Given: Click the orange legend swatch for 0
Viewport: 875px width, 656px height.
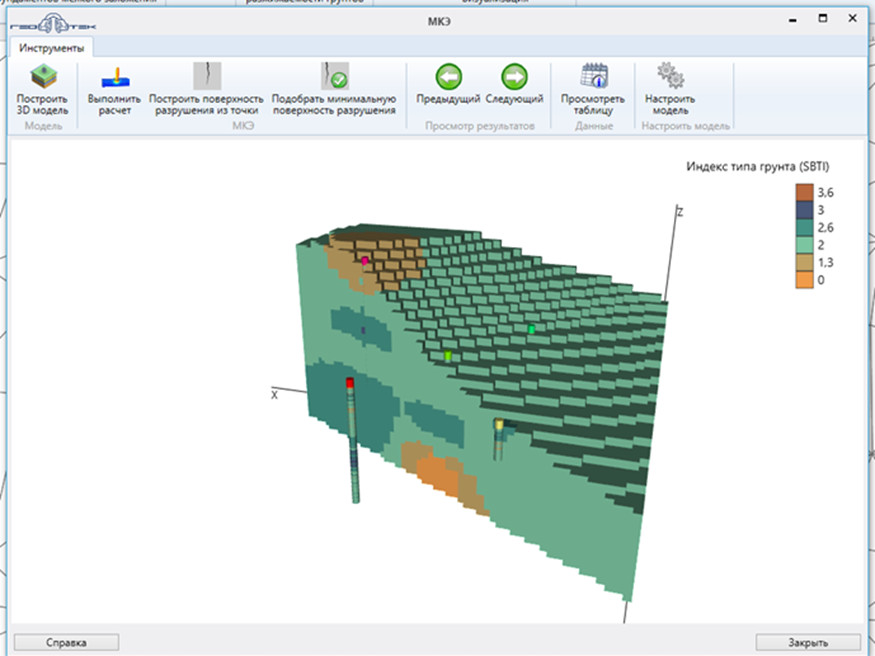Looking at the screenshot, I should pyautogui.click(x=804, y=280).
